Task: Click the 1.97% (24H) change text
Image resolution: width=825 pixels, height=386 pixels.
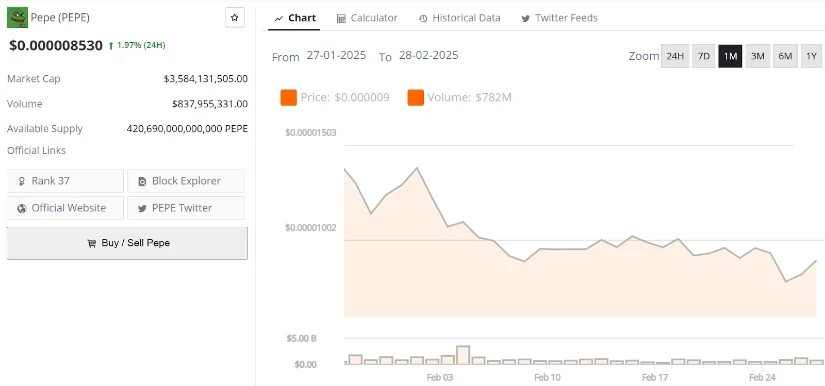Action: coord(141,45)
